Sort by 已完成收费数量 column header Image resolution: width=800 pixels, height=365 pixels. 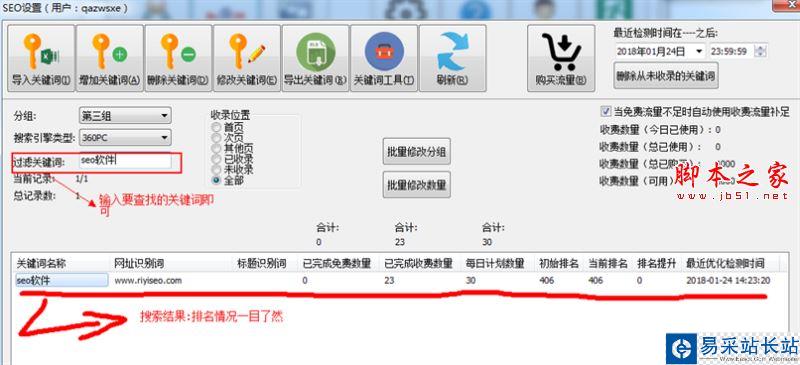421,263
